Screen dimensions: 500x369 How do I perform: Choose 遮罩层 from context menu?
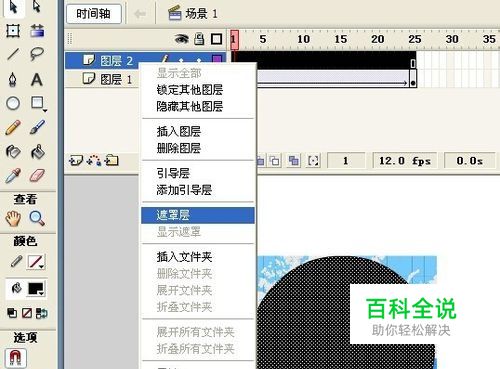pos(198,215)
